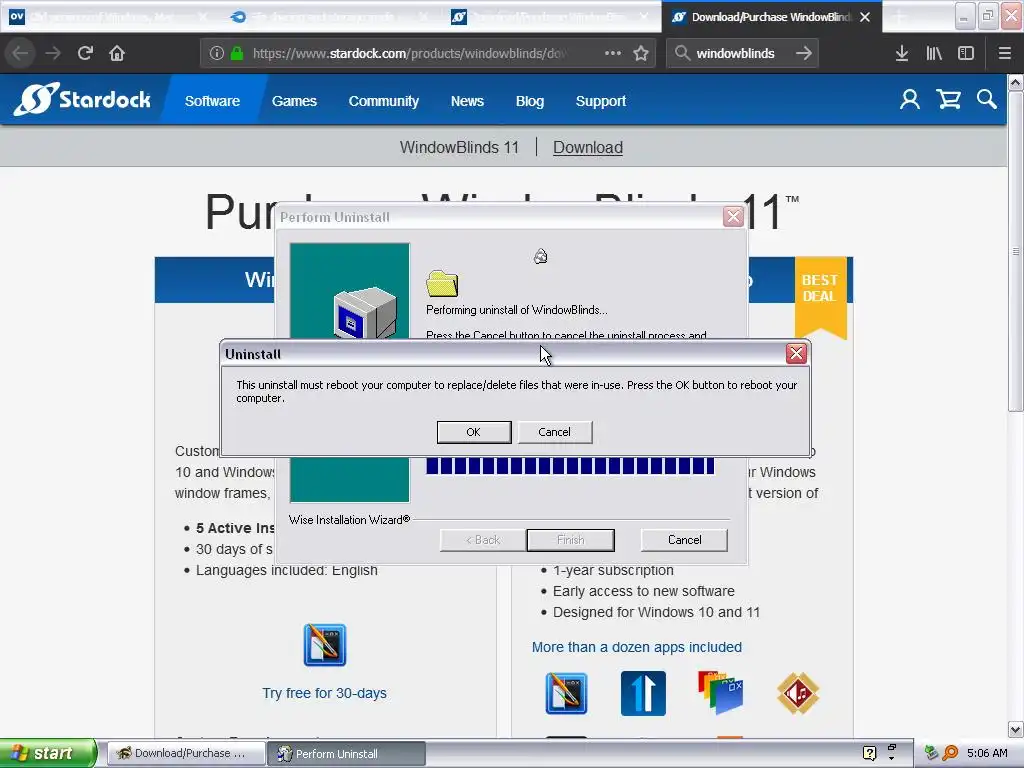Click the magnifier system tray icon
This screenshot has width=1024, height=768.
pyautogui.click(x=950, y=753)
